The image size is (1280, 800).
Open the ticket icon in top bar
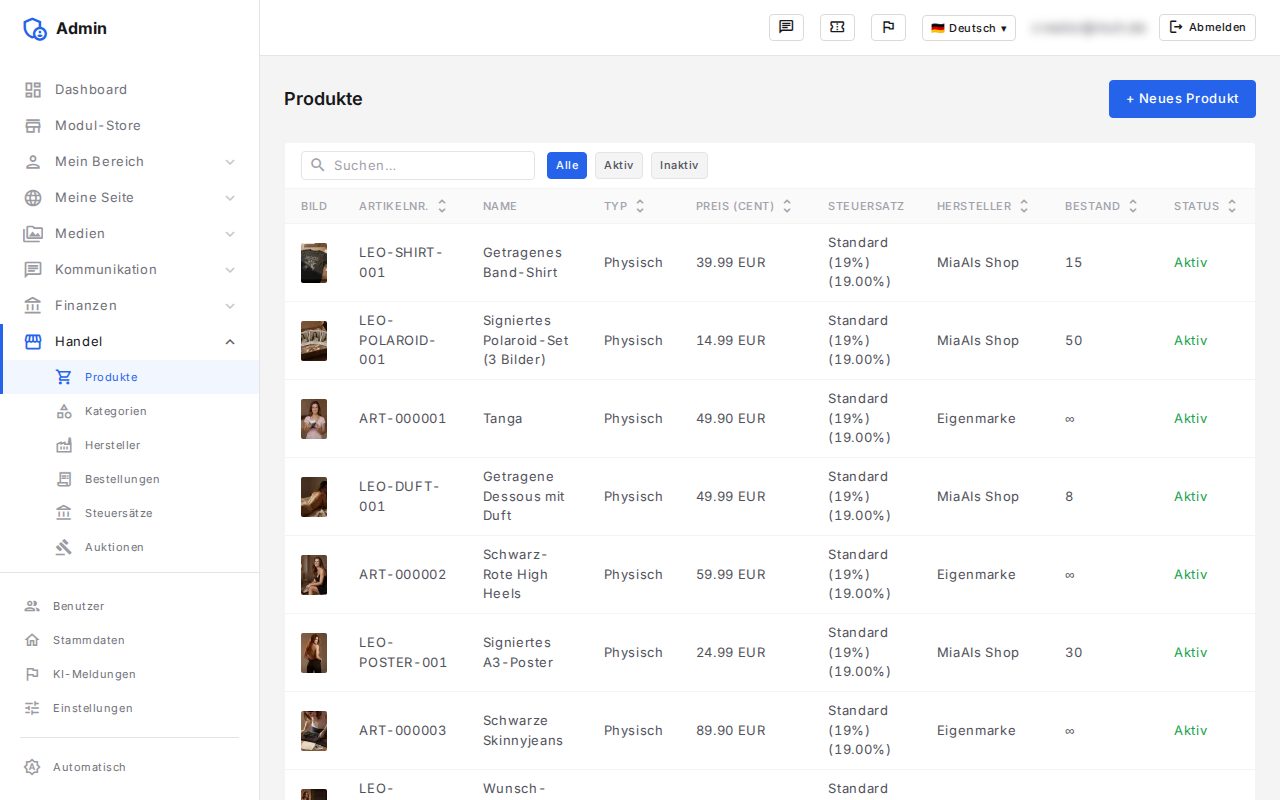837,28
